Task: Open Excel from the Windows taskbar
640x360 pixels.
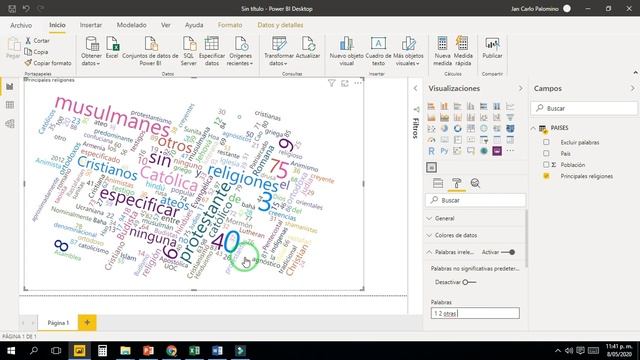Action: (x=194, y=351)
